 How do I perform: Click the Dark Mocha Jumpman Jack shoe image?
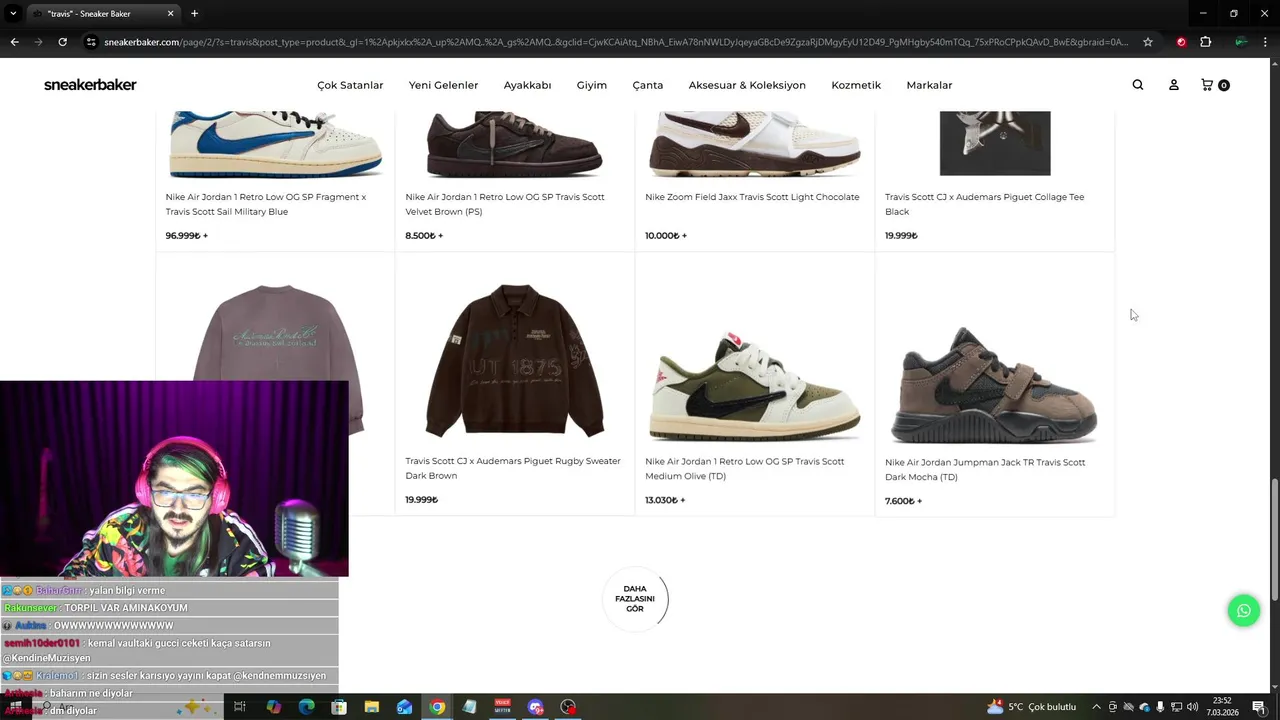[994, 385]
